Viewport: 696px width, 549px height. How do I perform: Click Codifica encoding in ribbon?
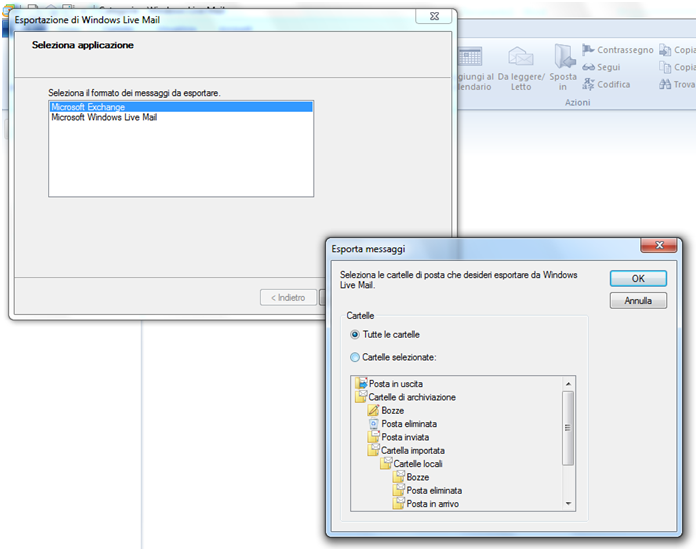coord(606,84)
